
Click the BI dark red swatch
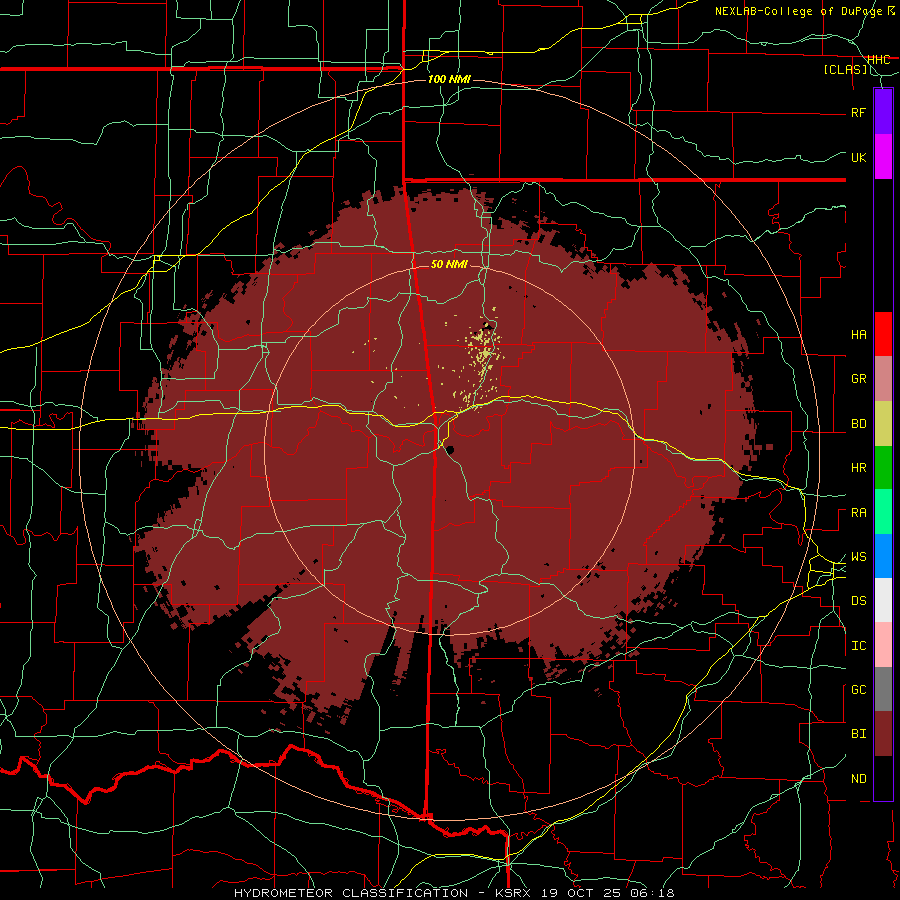click(883, 734)
